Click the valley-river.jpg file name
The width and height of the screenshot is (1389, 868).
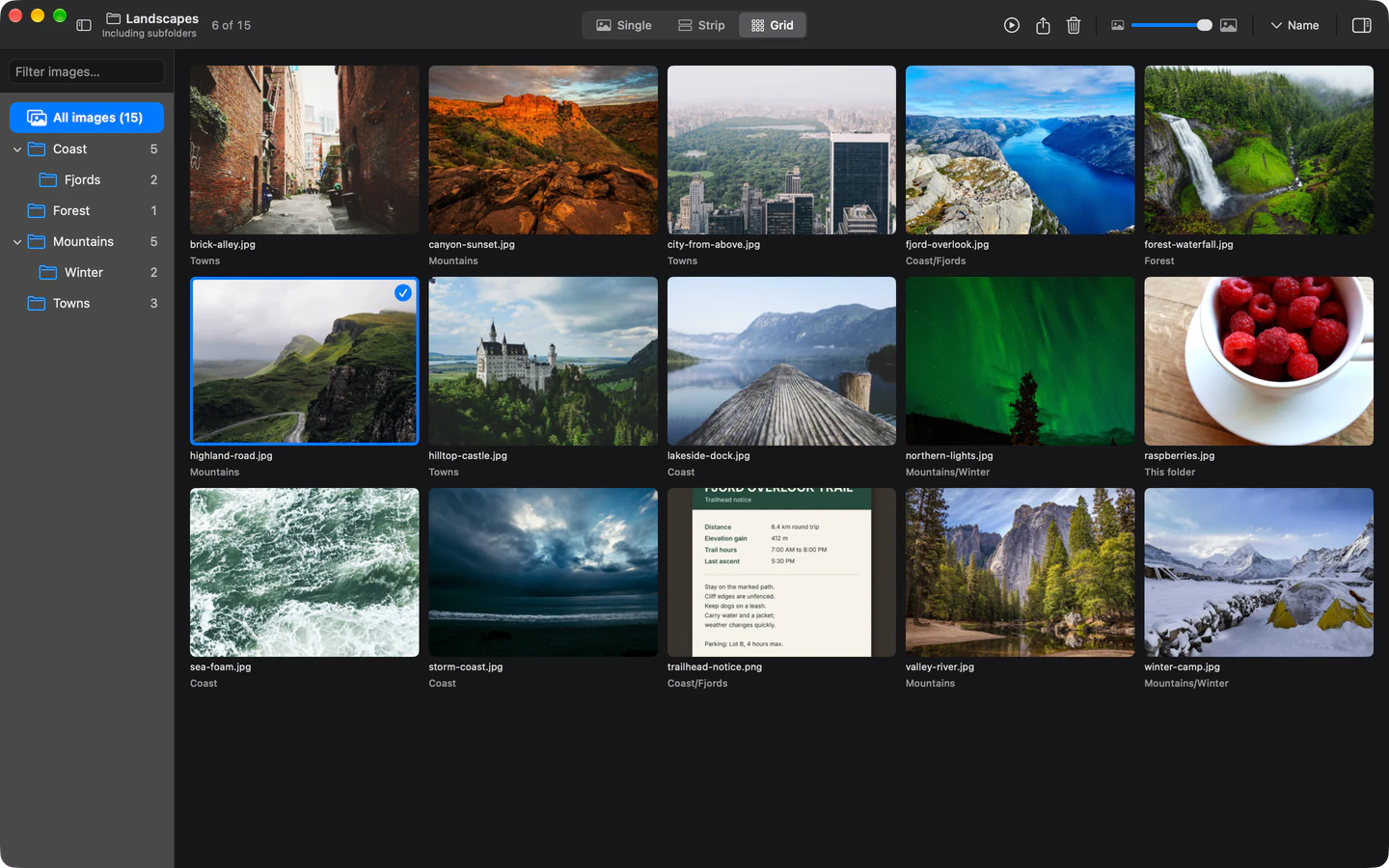click(940, 667)
